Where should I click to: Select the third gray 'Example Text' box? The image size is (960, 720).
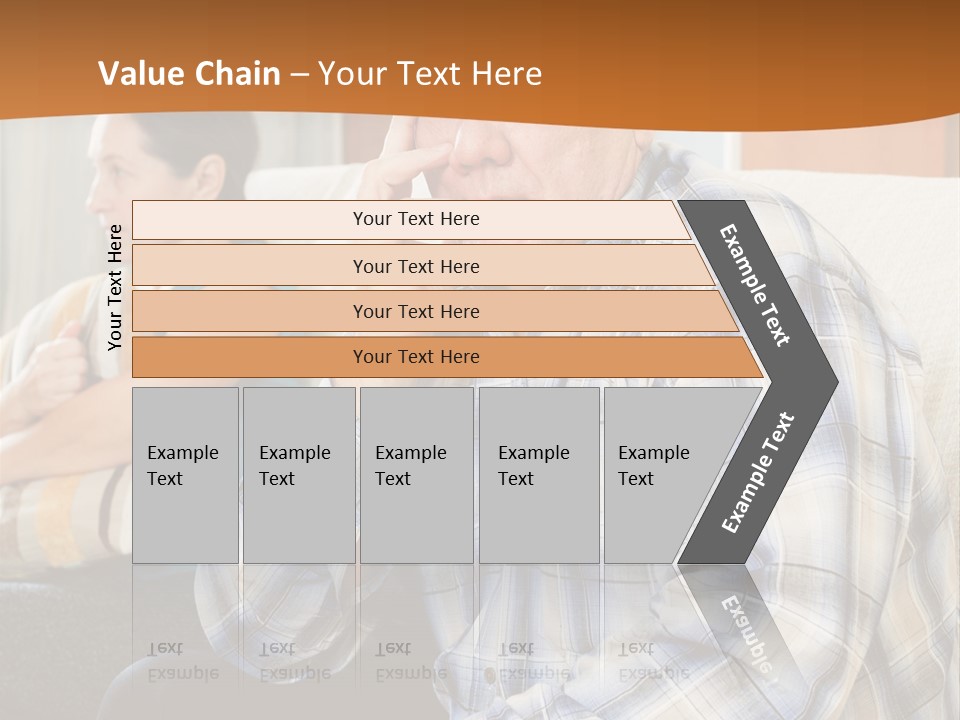416,475
